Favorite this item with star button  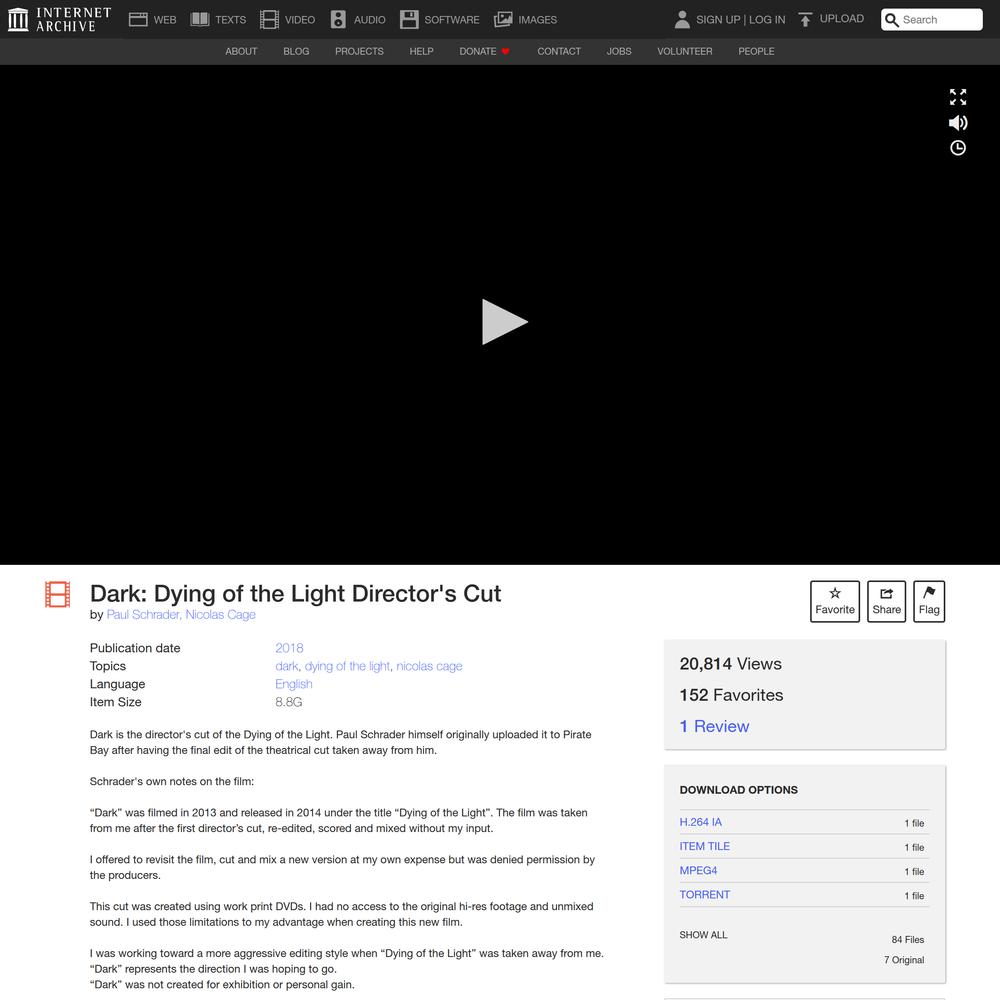pyautogui.click(x=834, y=601)
